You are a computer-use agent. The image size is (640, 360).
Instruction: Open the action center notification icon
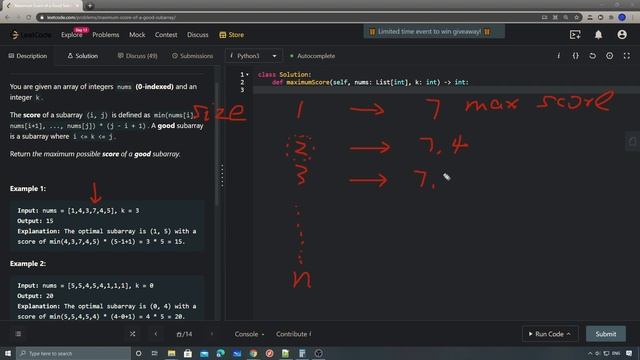point(629,353)
